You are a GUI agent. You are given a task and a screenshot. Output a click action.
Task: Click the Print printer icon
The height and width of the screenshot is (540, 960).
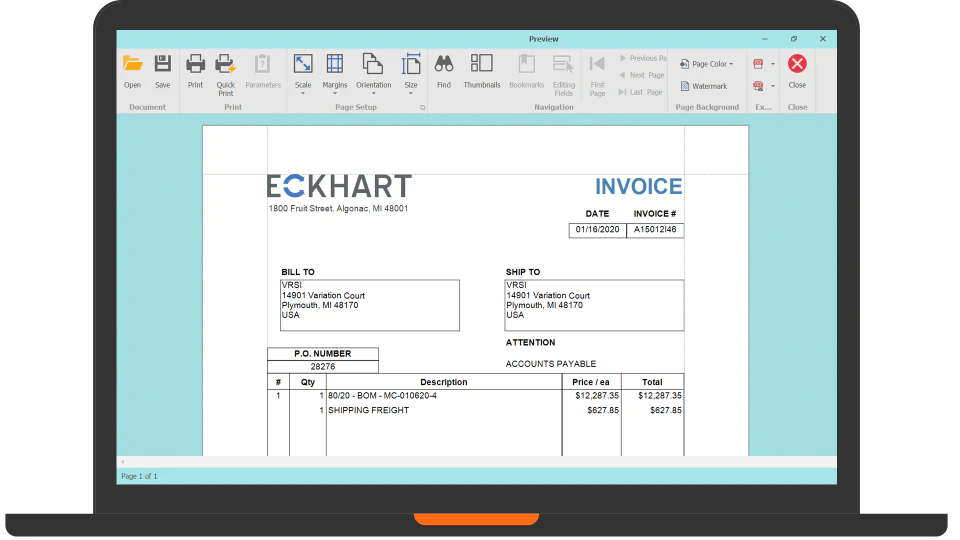click(195, 71)
